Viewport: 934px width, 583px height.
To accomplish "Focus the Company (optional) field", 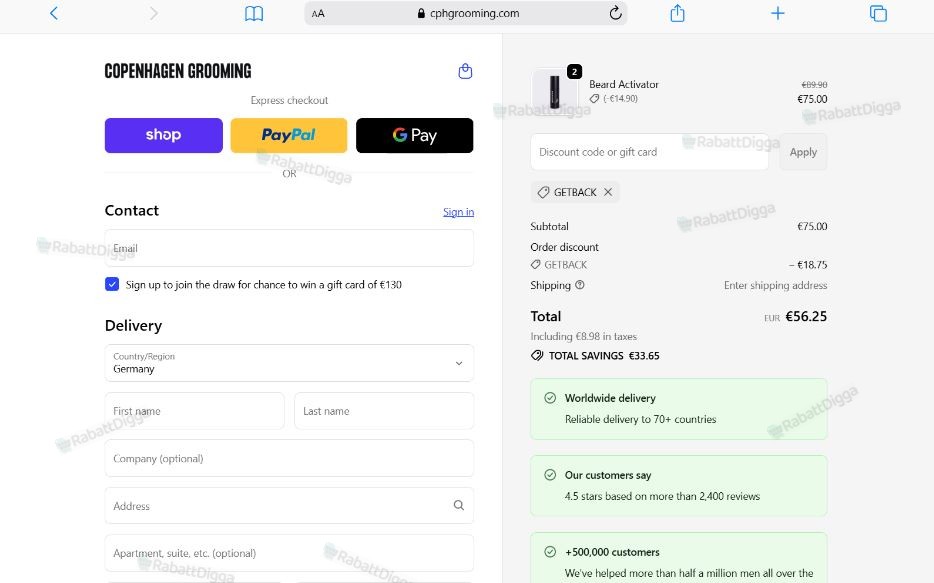I will click(x=289, y=458).
